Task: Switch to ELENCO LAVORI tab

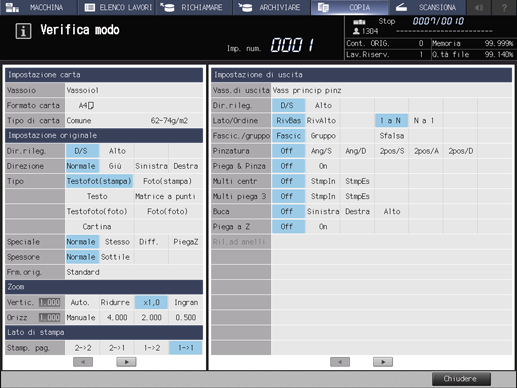Action: pos(116,7)
